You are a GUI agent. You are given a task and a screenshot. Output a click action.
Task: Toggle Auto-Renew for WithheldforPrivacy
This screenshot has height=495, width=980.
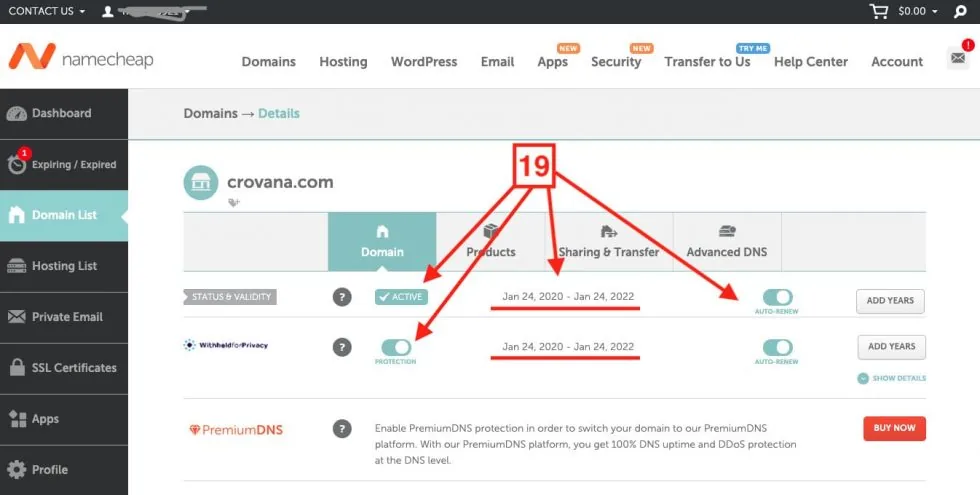pyautogui.click(x=777, y=348)
